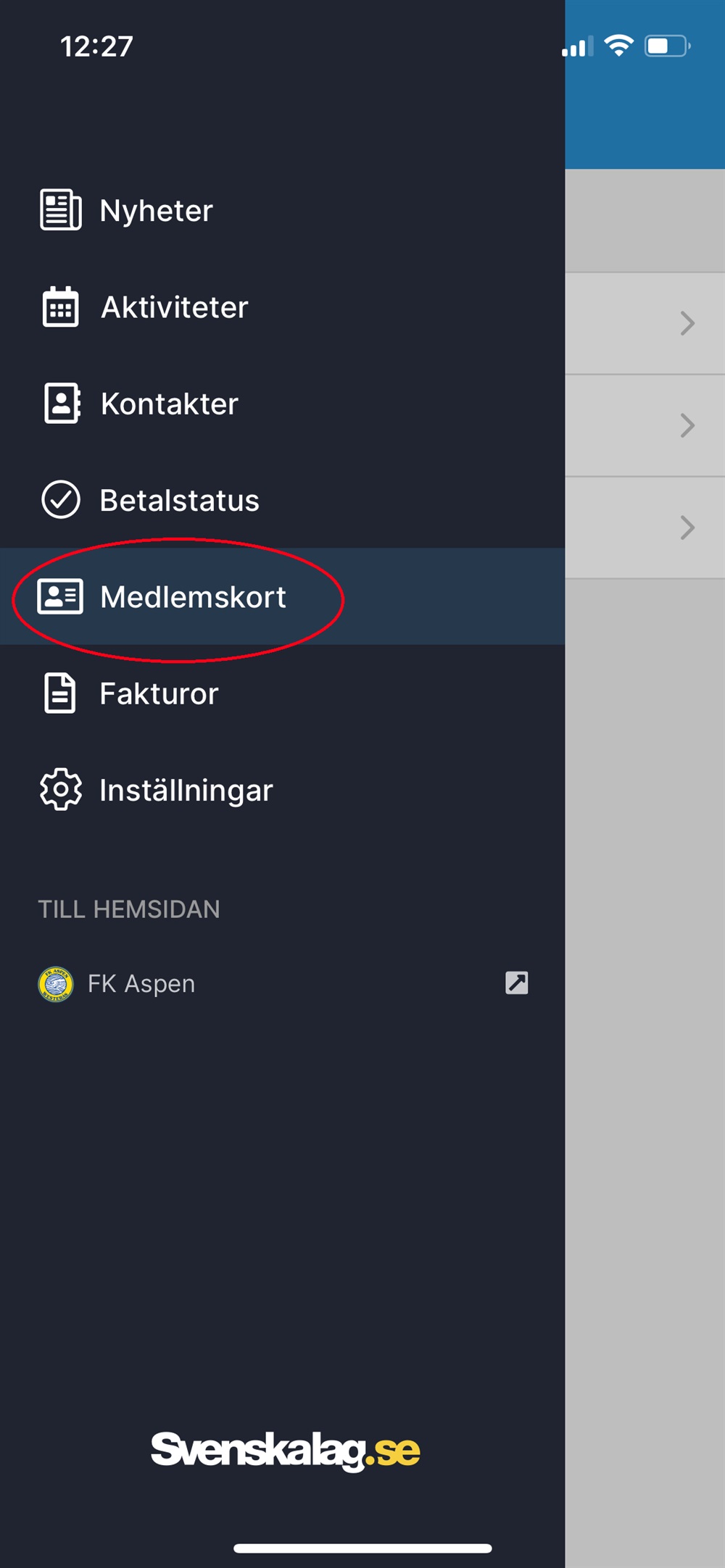Click the Svenskalag.se logo
The width and height of the screenshot is (725, 1568).
pyautogui.click(x=285, y=1451)
